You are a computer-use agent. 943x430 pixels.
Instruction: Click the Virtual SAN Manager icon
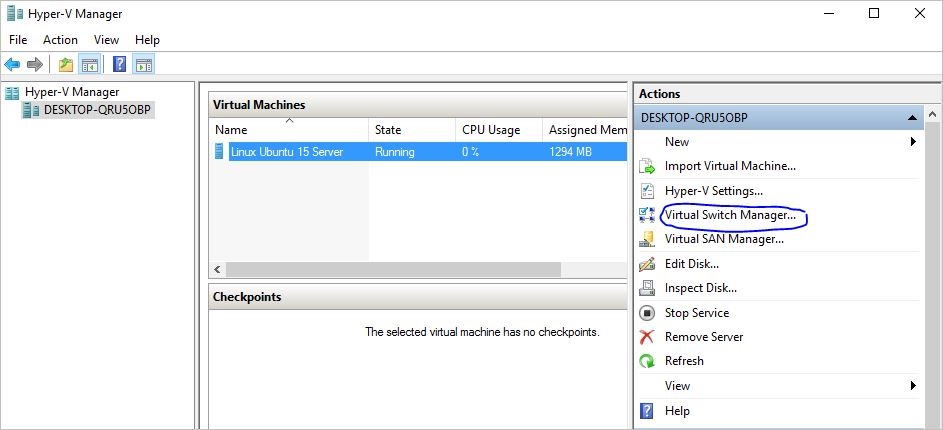(647, 239)
